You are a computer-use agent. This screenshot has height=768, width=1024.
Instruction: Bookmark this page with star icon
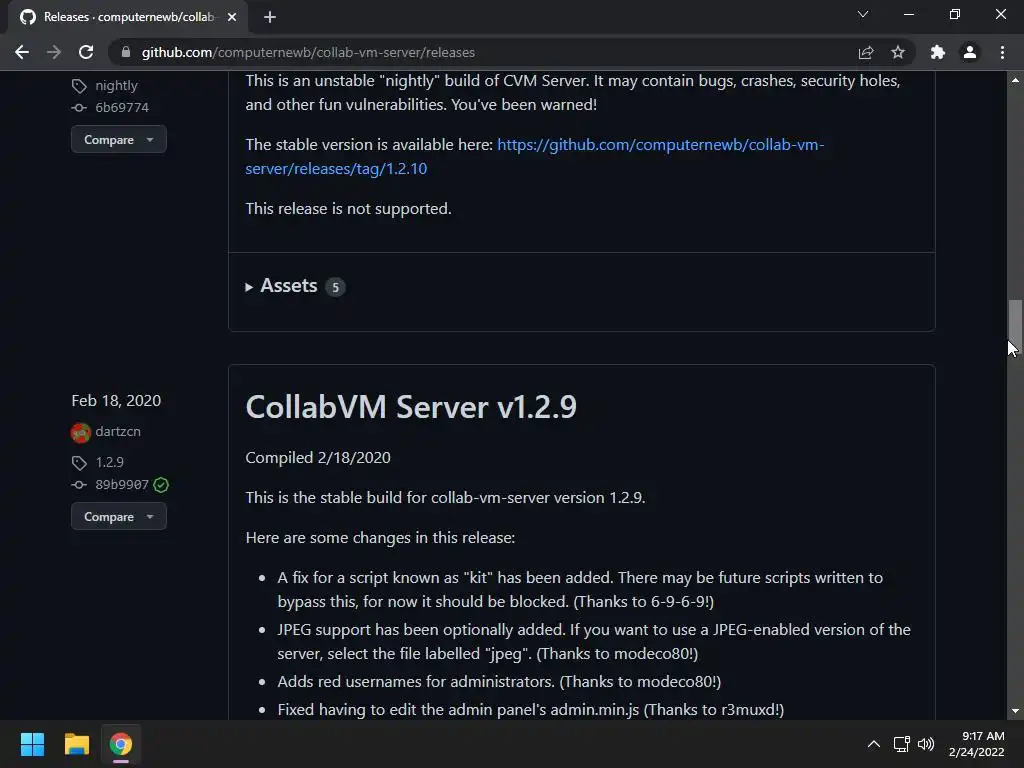pyautogui.click(x=898, y=52)
